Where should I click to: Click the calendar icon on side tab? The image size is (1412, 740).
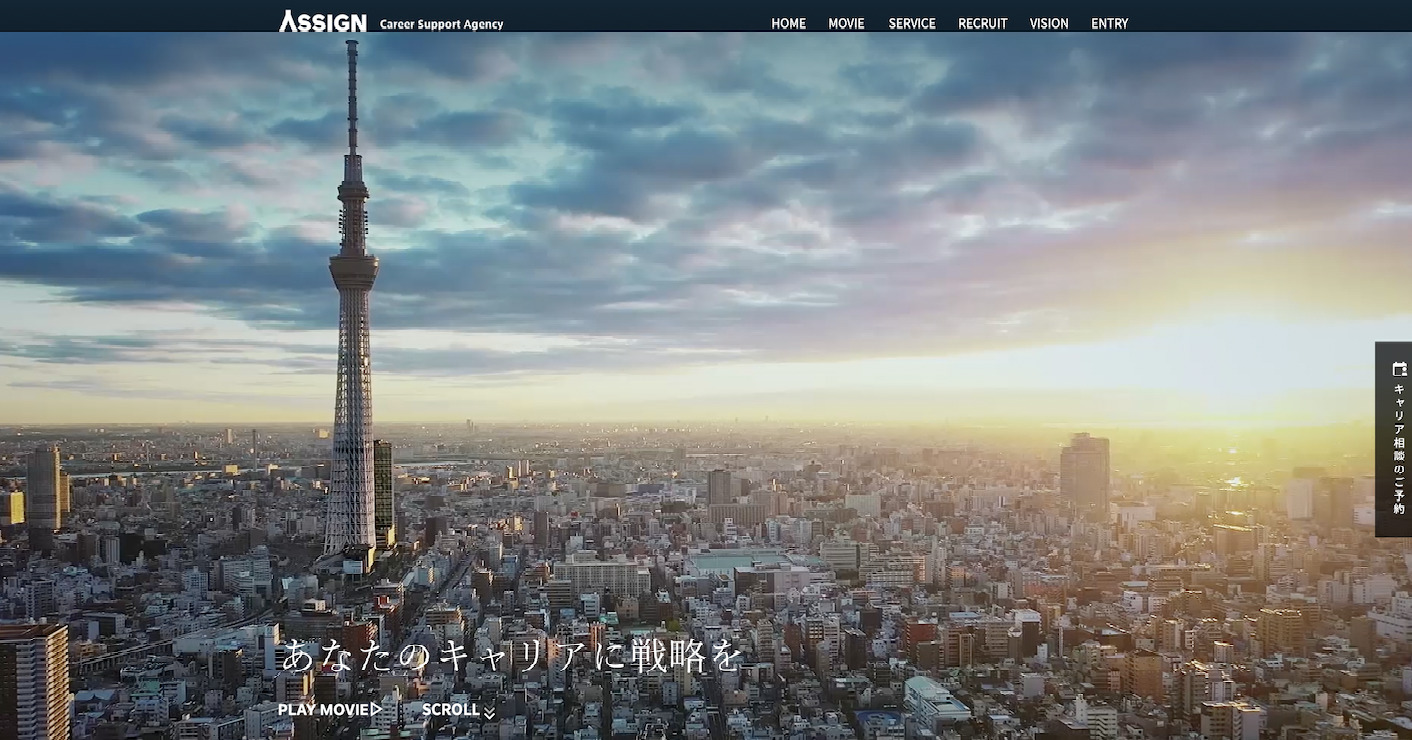click(x=1399, y=369)
